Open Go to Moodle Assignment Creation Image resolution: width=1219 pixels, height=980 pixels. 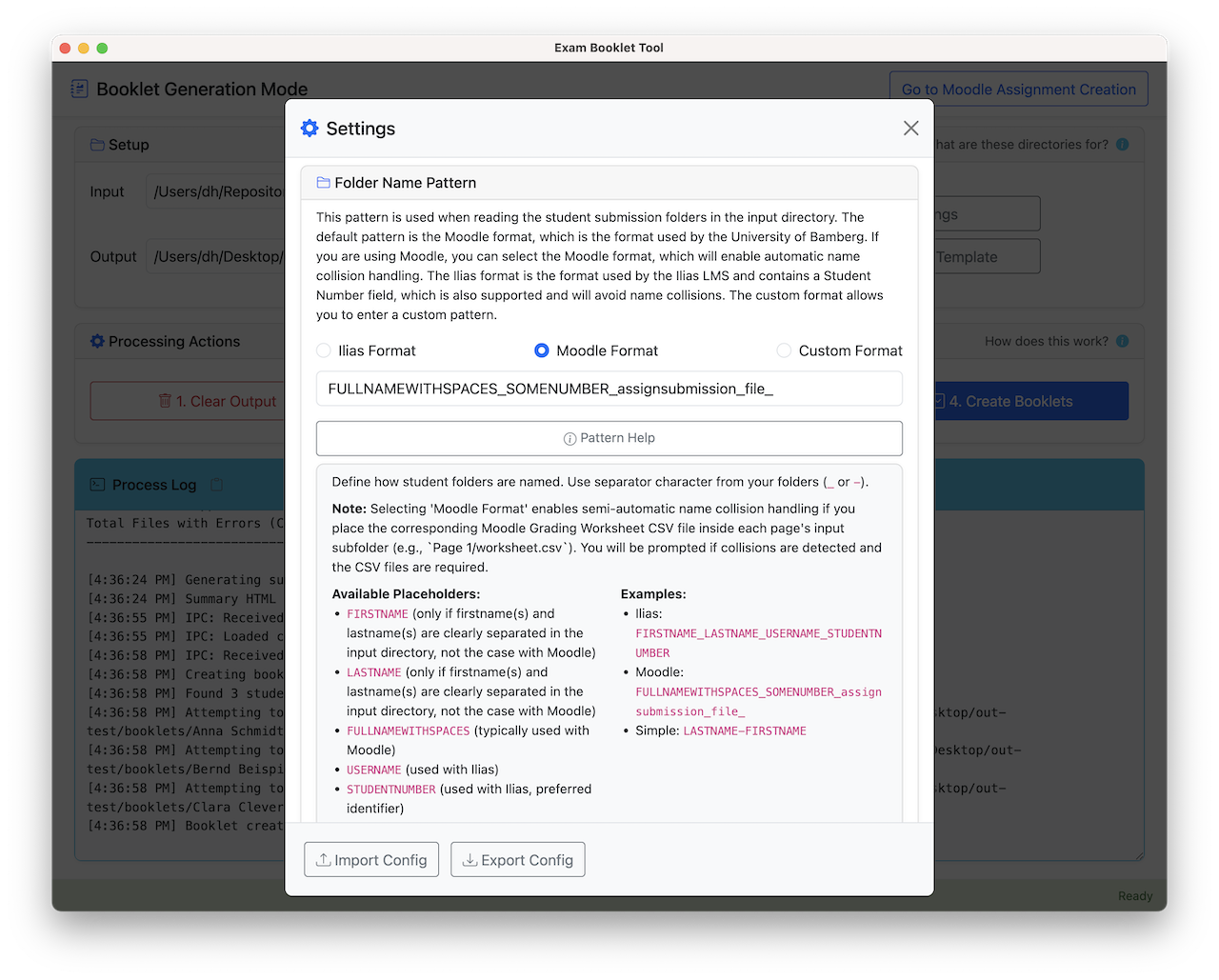(x=1018, y=89)
